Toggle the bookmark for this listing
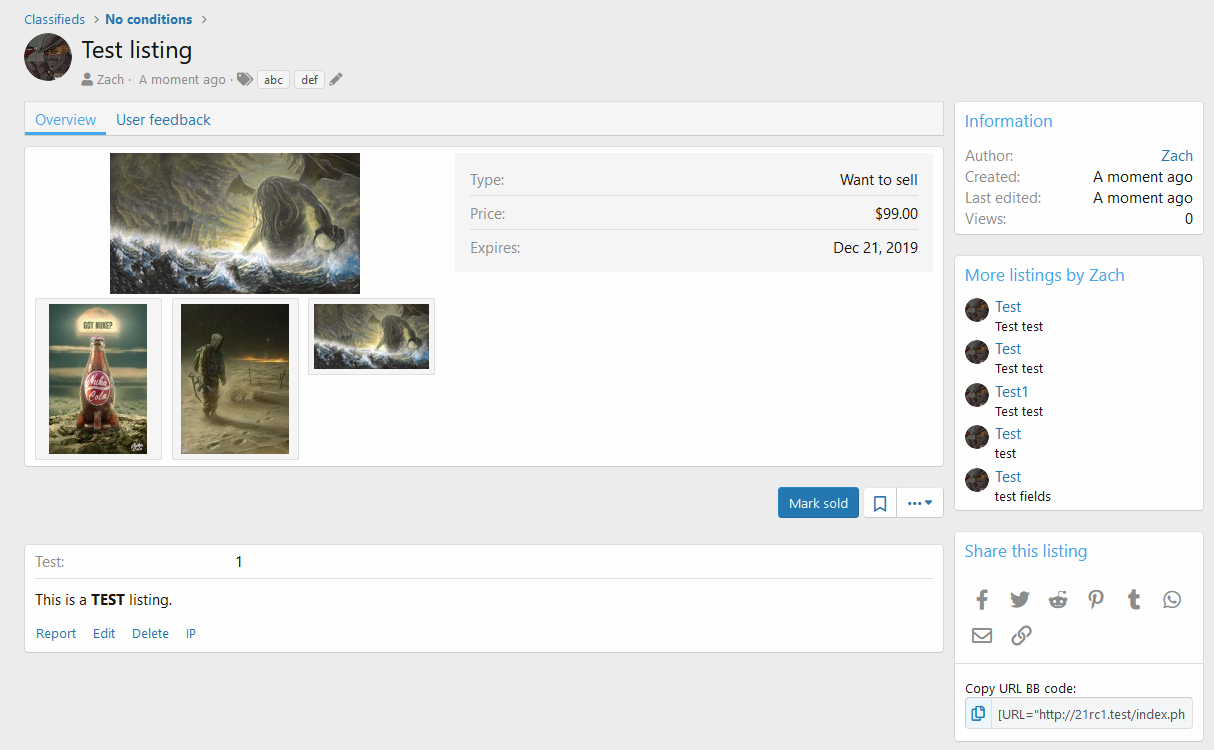The image size is (1214, 750). coord(880,503)
